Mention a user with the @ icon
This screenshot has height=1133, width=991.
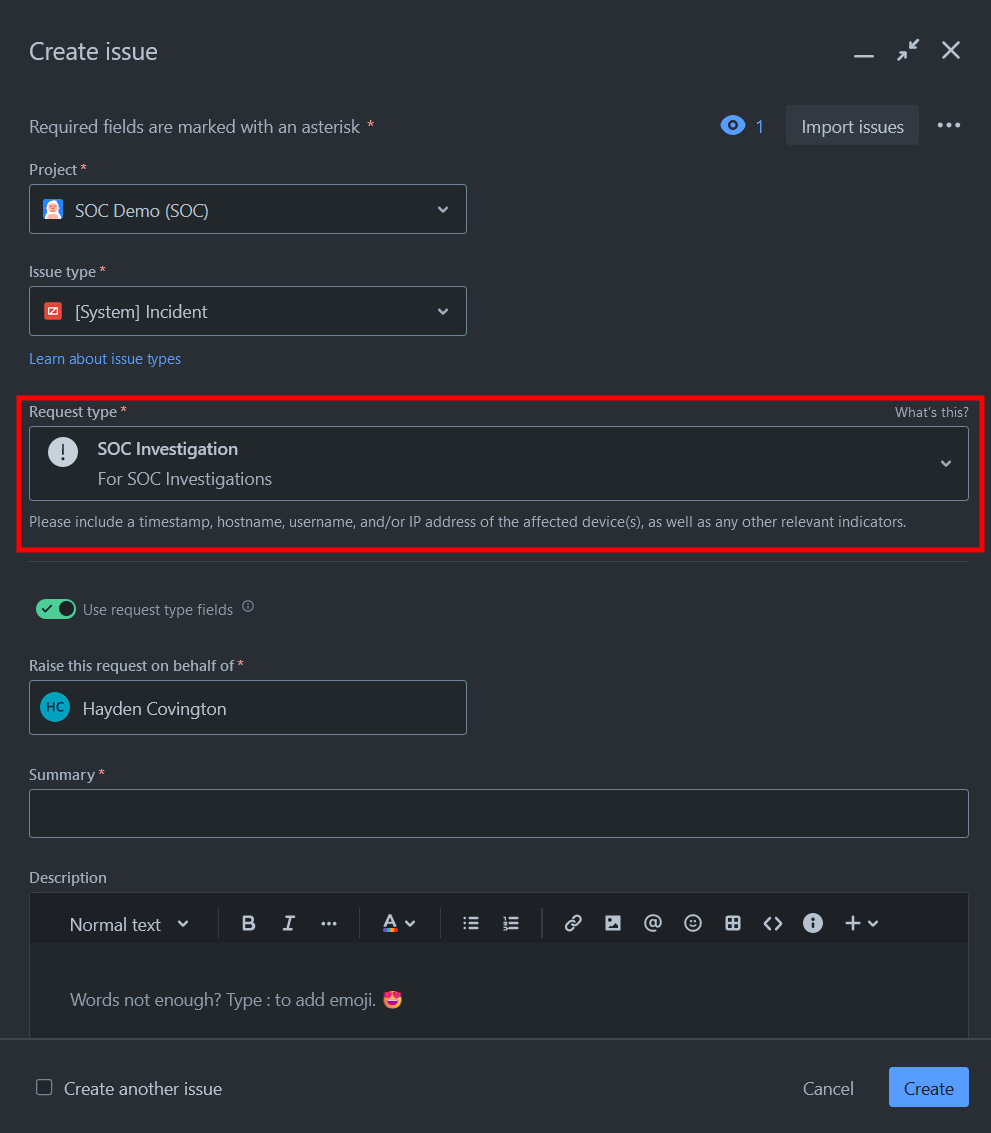653,924
